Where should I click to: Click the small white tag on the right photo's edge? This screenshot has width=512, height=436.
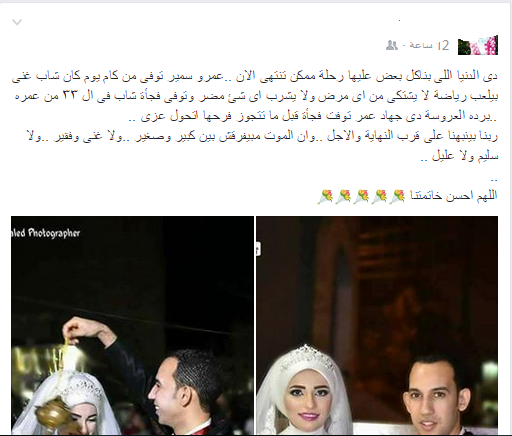(258, 249)
